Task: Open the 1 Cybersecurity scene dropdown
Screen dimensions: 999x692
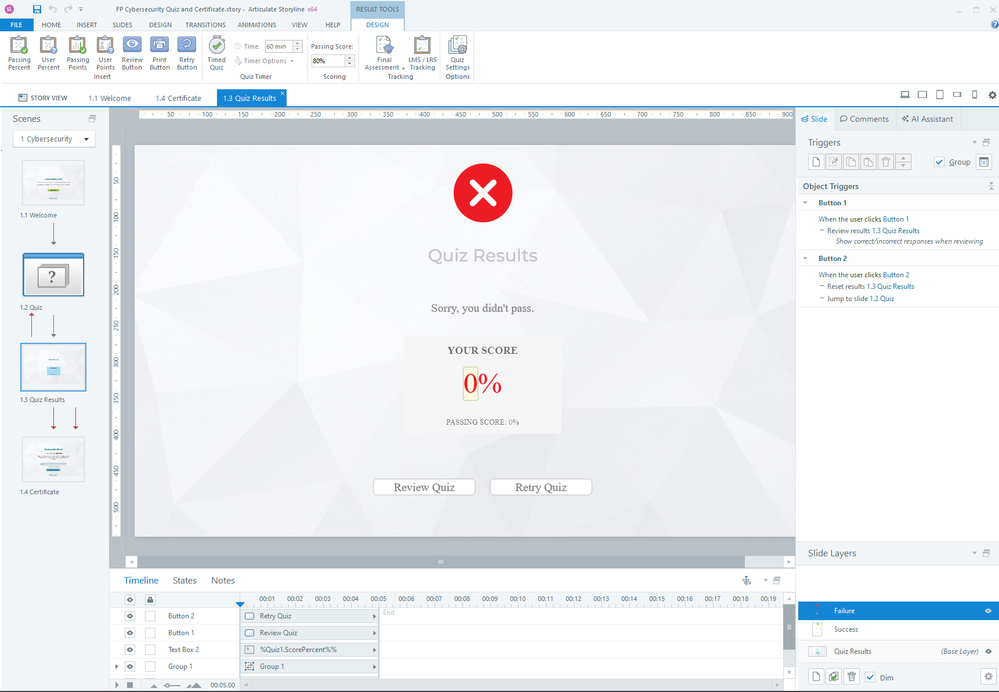Action: tap(54, 139)
